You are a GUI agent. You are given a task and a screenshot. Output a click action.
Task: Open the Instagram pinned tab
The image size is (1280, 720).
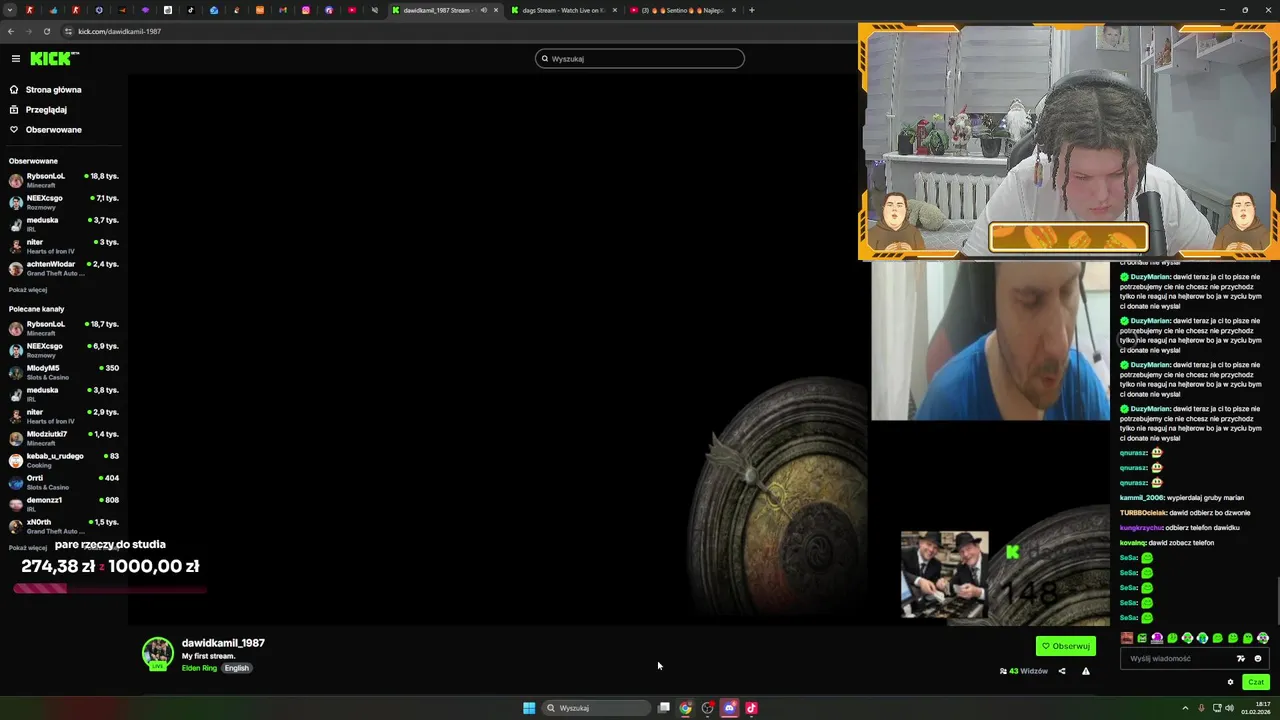pos(306,10)
